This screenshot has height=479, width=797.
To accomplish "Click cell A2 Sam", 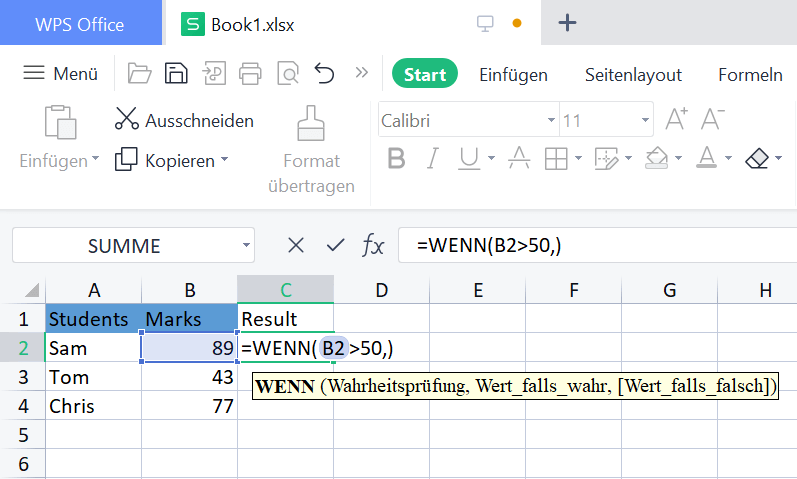I will pos(94,348).
